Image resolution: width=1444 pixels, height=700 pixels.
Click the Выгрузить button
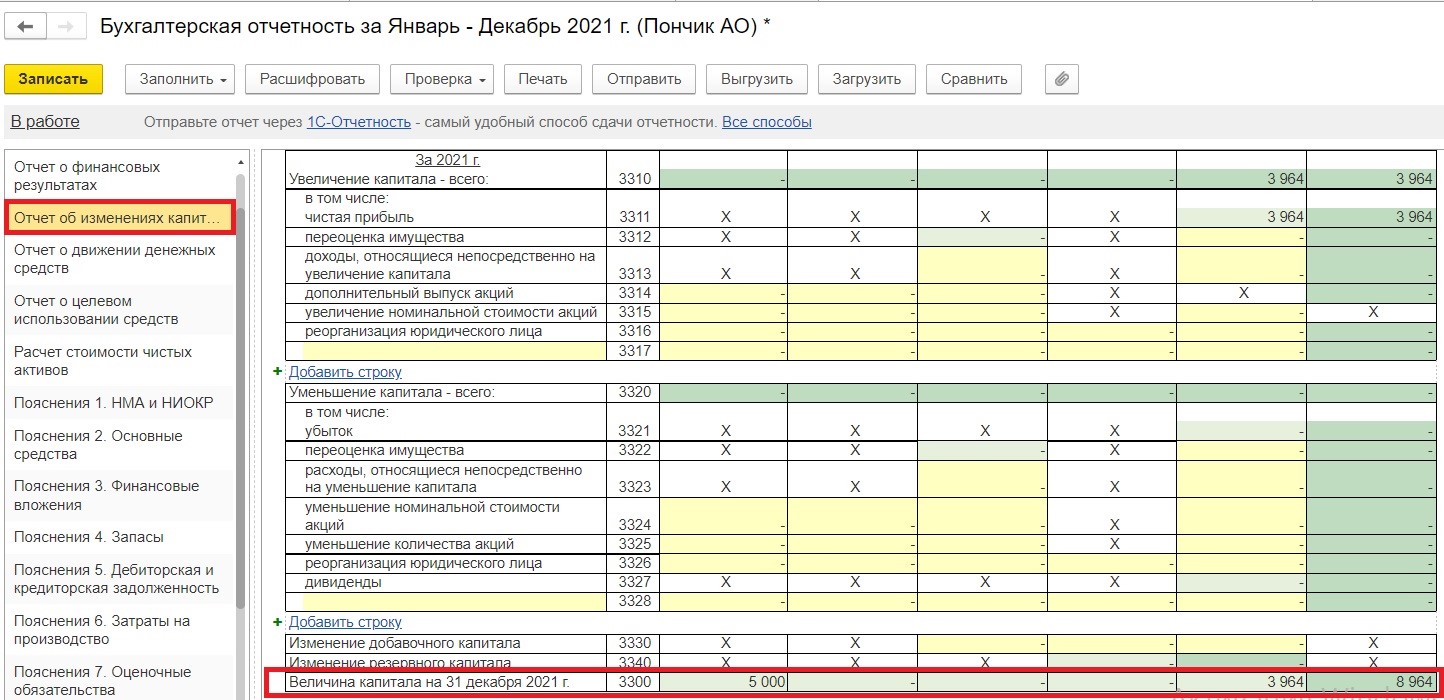coord(757,79)
